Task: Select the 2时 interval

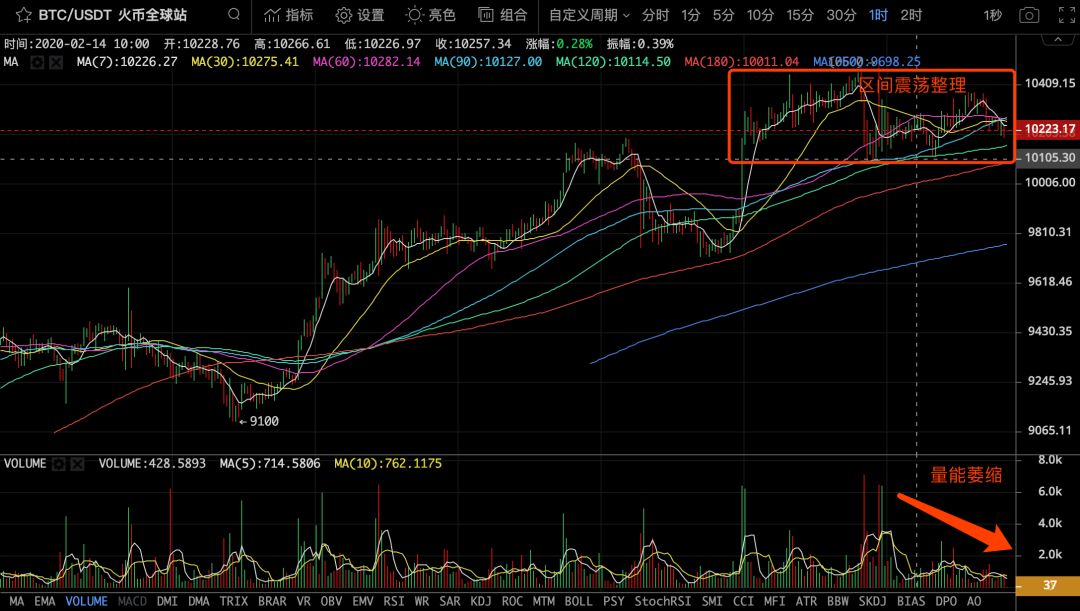Action: pyautogui.click(x=911, y=14)
